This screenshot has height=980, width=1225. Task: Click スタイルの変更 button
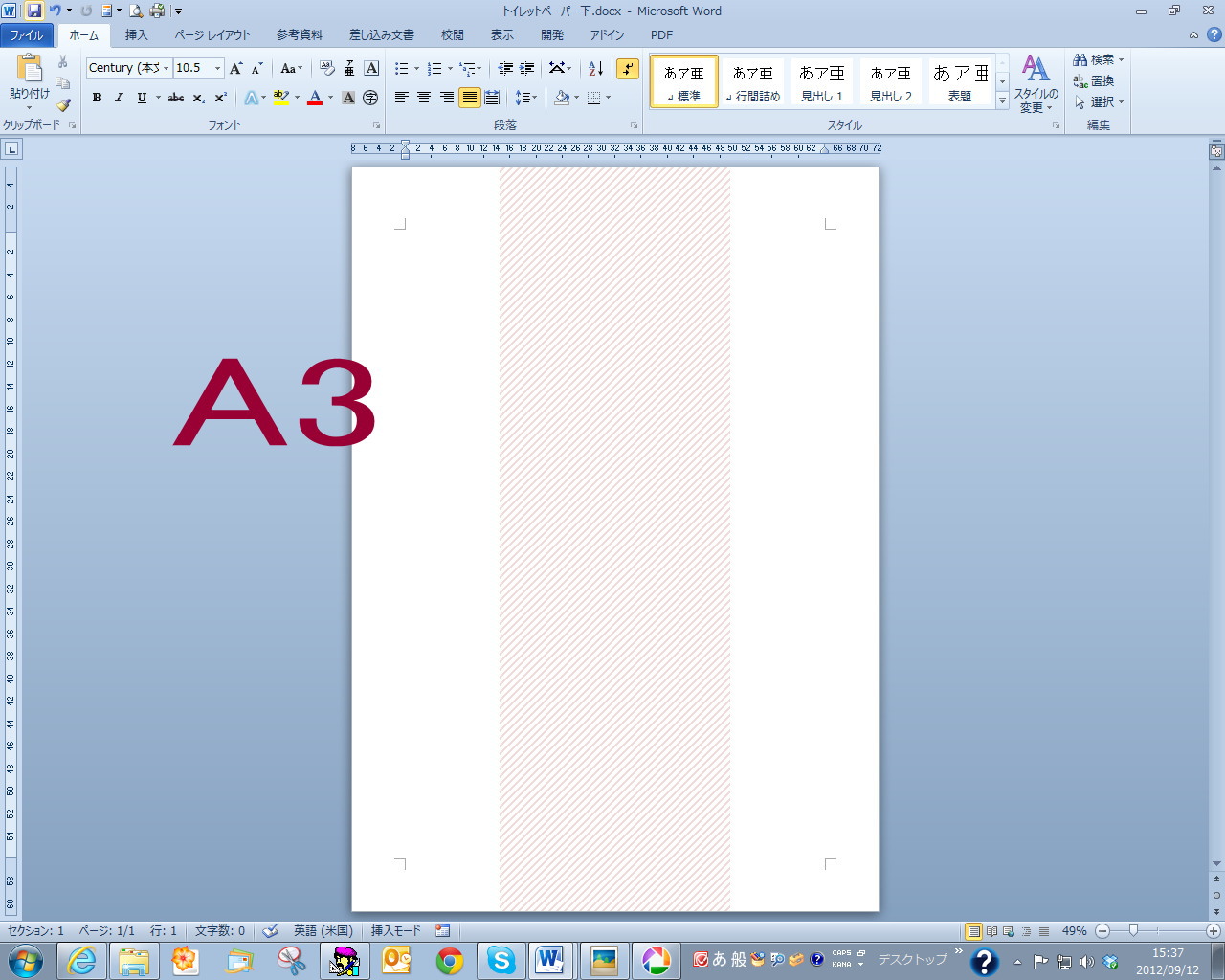1036,83
